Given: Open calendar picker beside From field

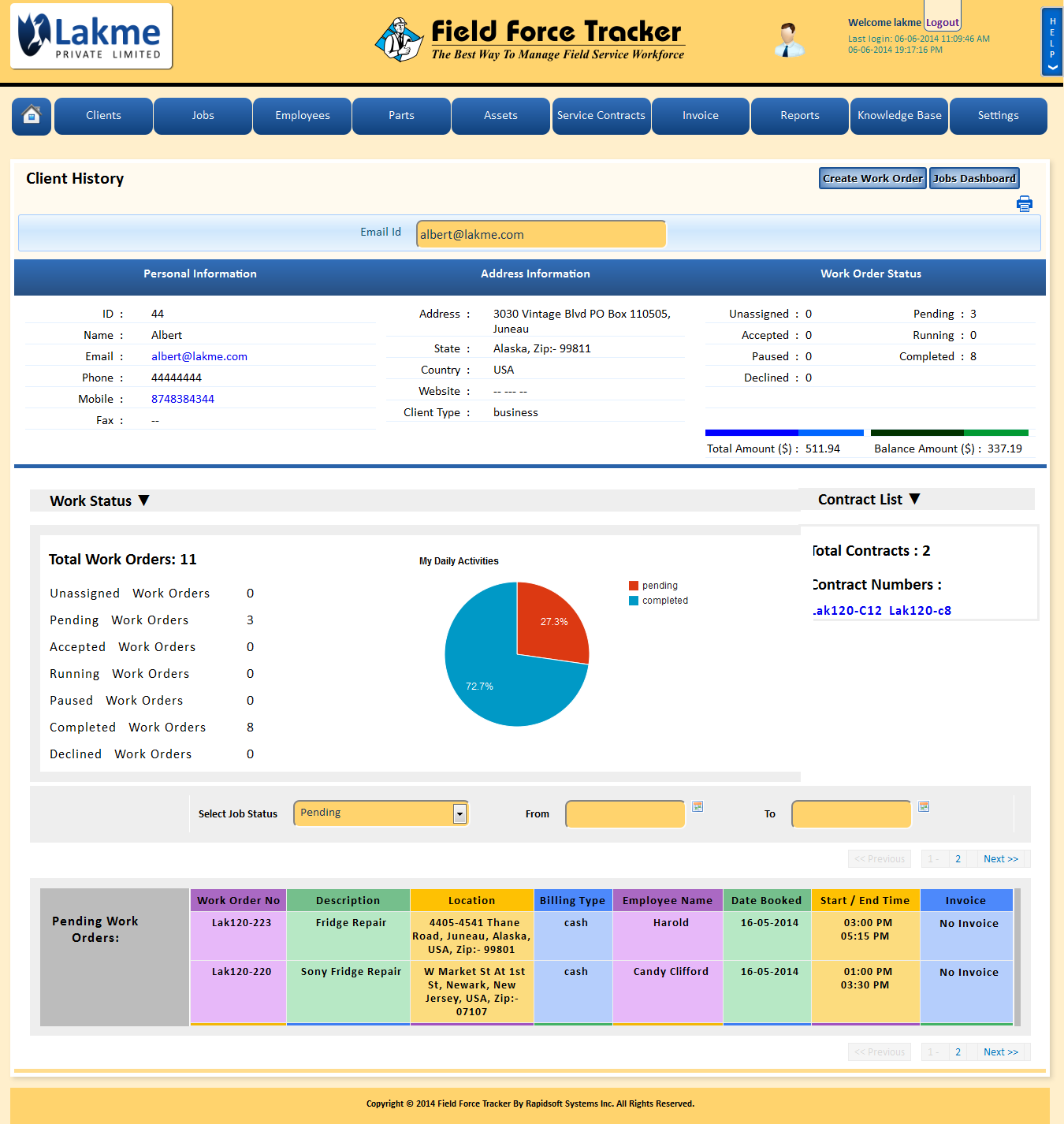Looking at the screenshot, I should 697,807.
